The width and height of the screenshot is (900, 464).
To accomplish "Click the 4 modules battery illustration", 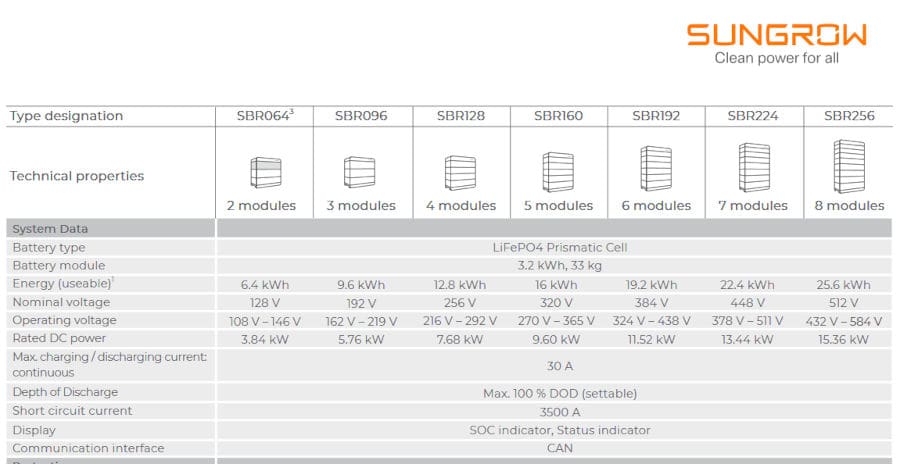I will (460, 172).
